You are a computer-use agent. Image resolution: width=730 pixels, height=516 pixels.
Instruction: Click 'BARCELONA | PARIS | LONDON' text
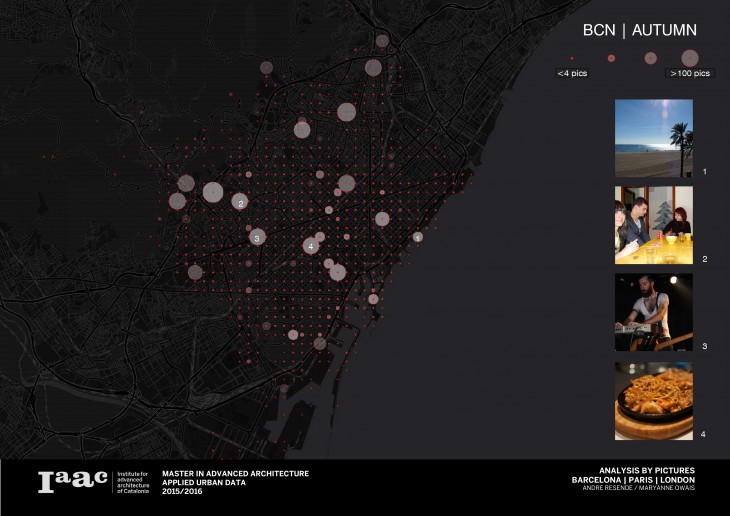[x=632, y=479]
